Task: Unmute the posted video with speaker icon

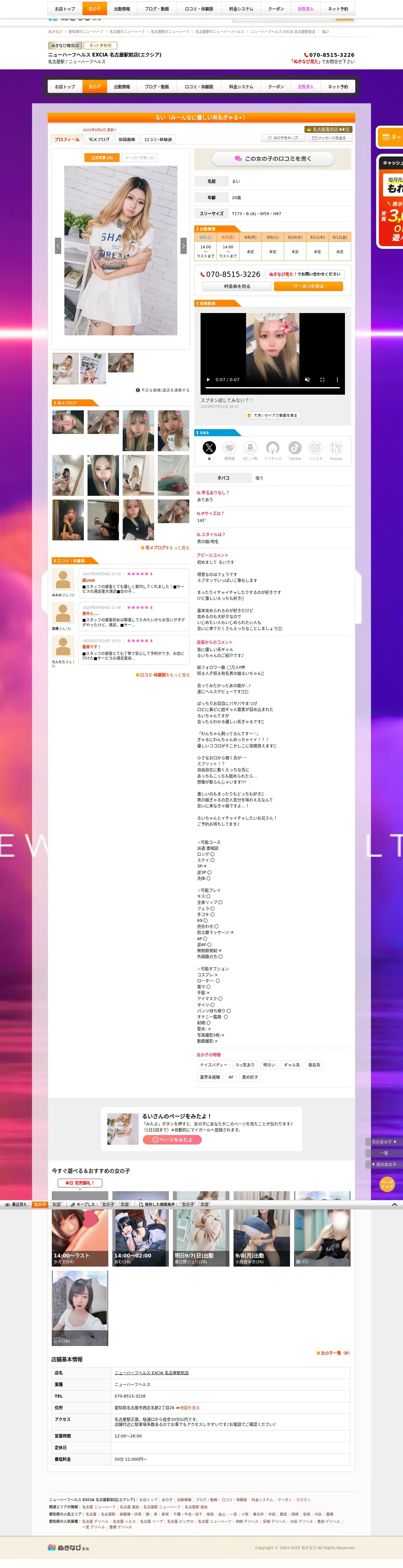Action: [x=307, y=379]
